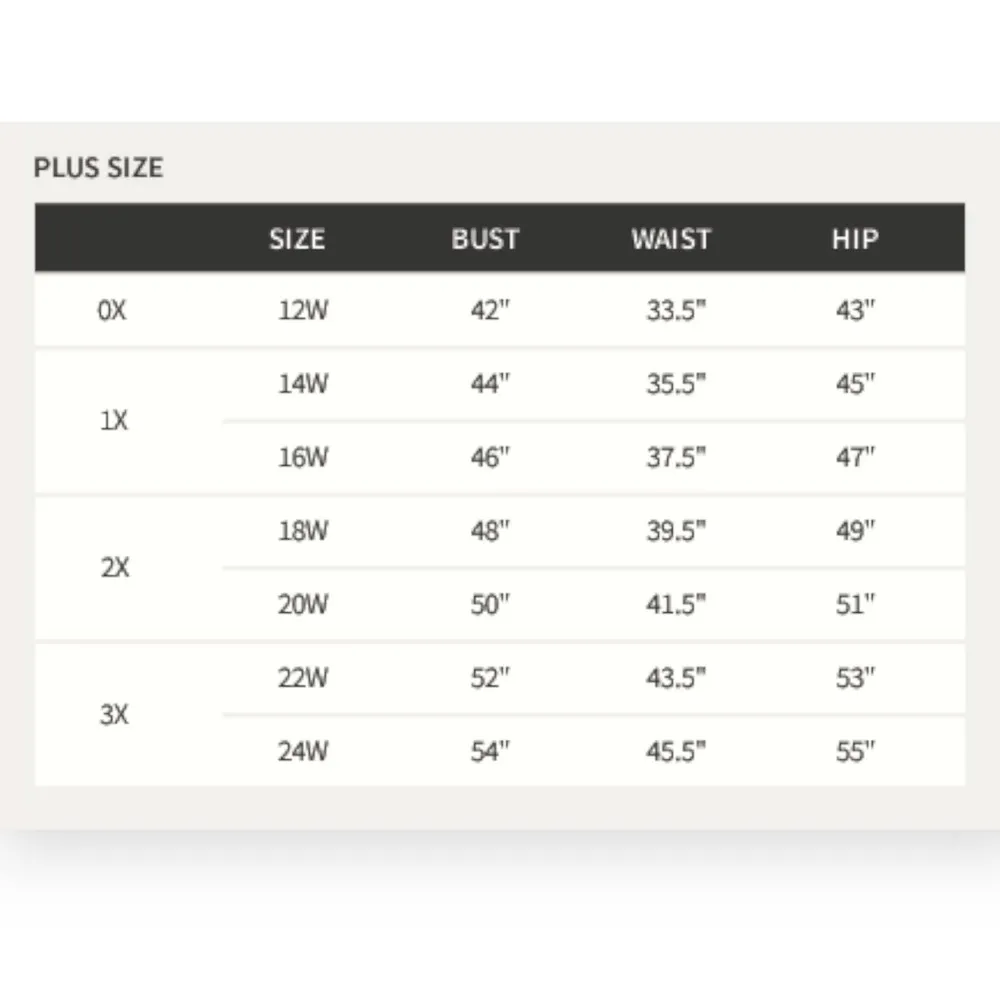Select the 55" hip measurement

click(x=856, y=752)
